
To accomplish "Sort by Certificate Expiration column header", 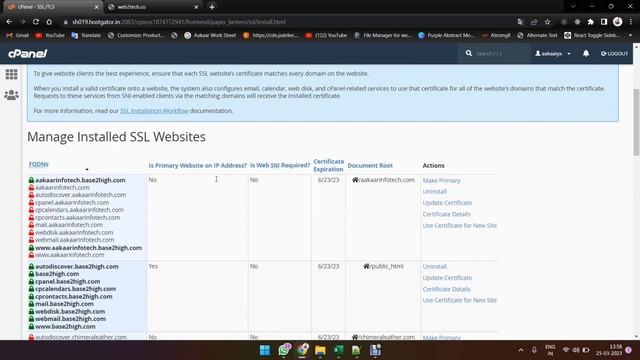I will 329,165.
